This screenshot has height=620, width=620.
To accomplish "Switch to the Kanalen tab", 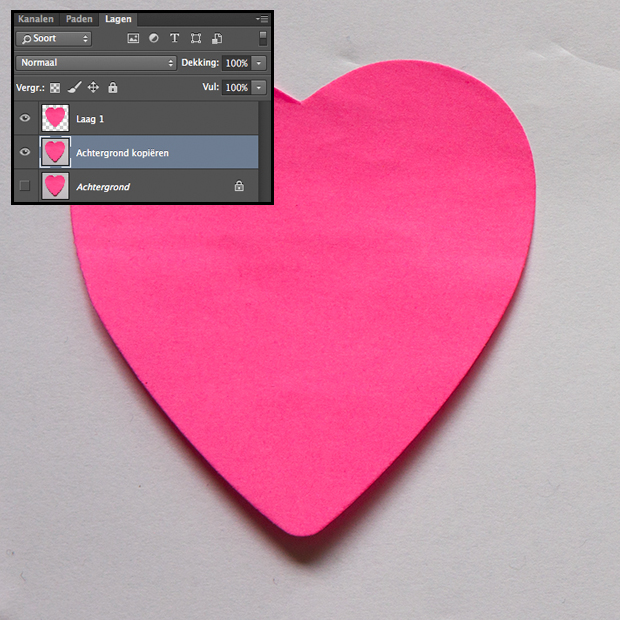I will coord(36,19).
